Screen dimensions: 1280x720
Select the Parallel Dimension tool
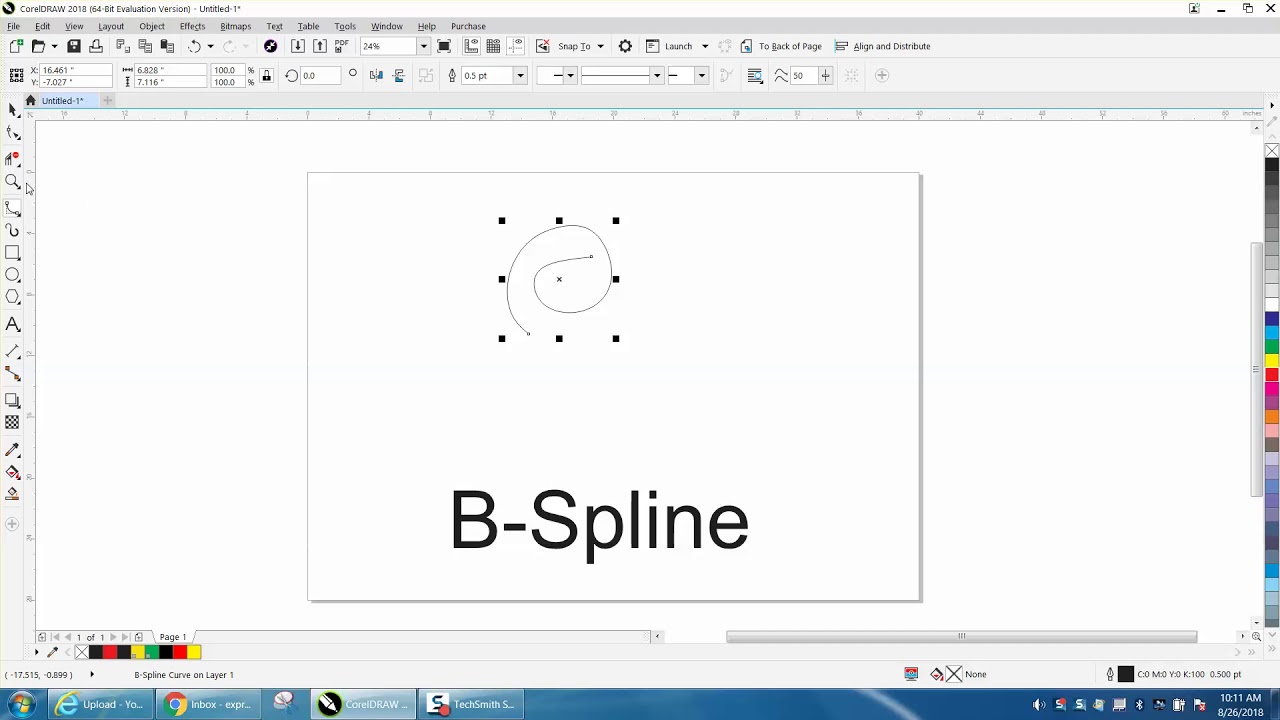[13, 351]
